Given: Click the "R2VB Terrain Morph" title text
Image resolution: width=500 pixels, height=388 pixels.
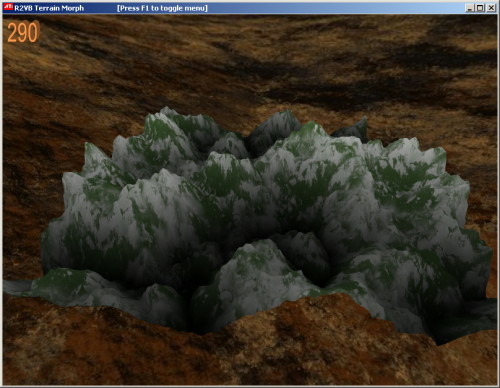Looking at the screenshot, I should click(x=49, y=8).
